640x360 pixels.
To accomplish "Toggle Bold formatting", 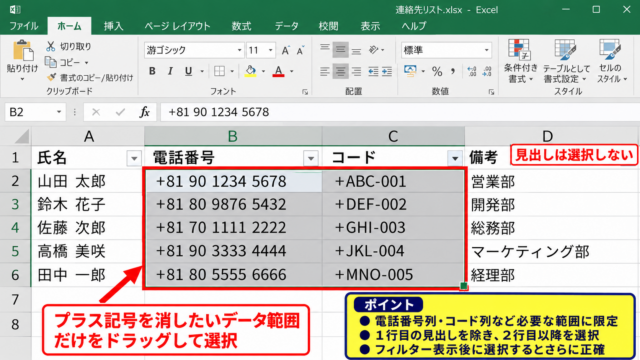I will coord(152,71).
